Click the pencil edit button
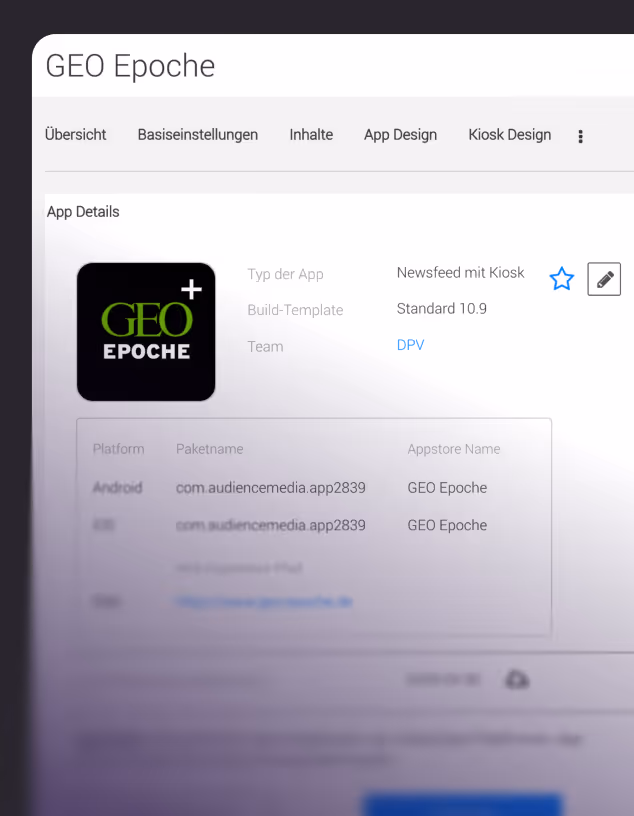This screenshot has width=634, height=816. pyautogui.click(x=604, y=279)
